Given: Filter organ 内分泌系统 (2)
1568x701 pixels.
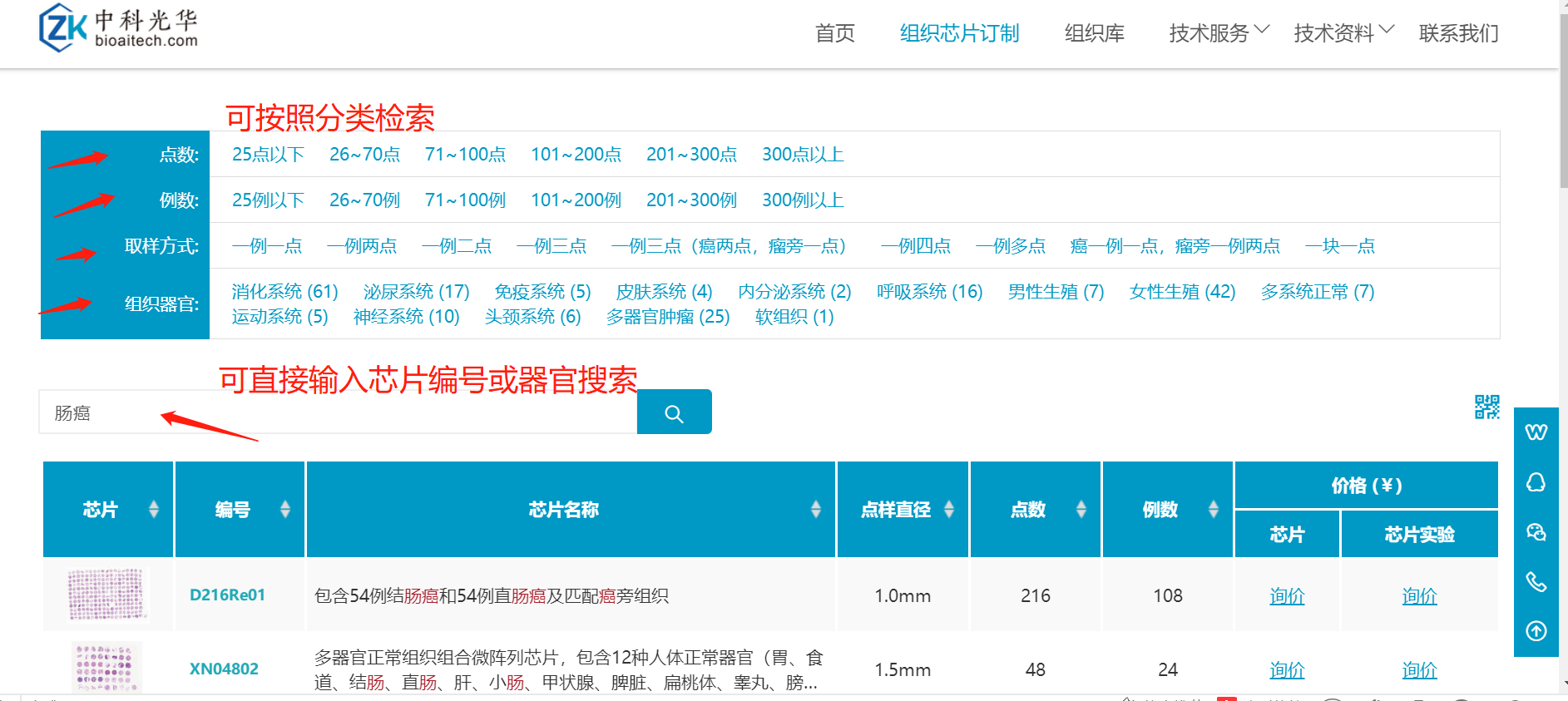Looking at the screenshot, I should [794, 292].
